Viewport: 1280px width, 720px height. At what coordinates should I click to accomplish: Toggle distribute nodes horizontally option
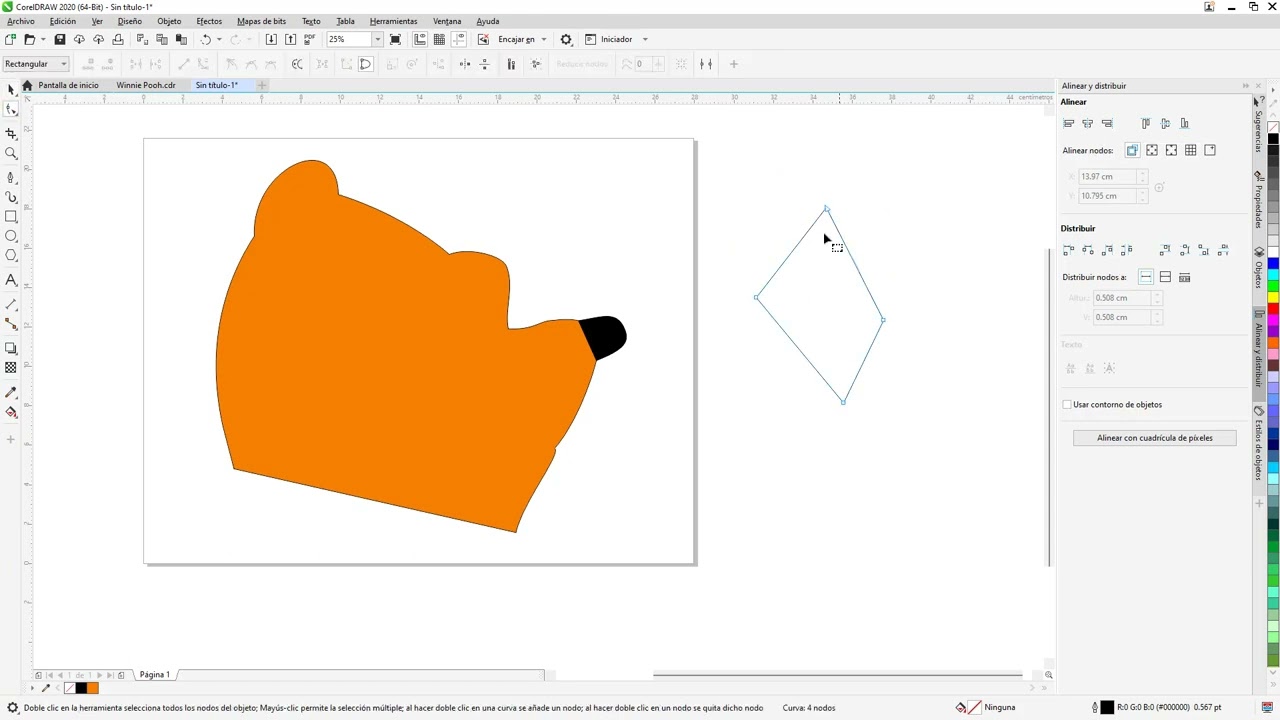click(1146, 277)
